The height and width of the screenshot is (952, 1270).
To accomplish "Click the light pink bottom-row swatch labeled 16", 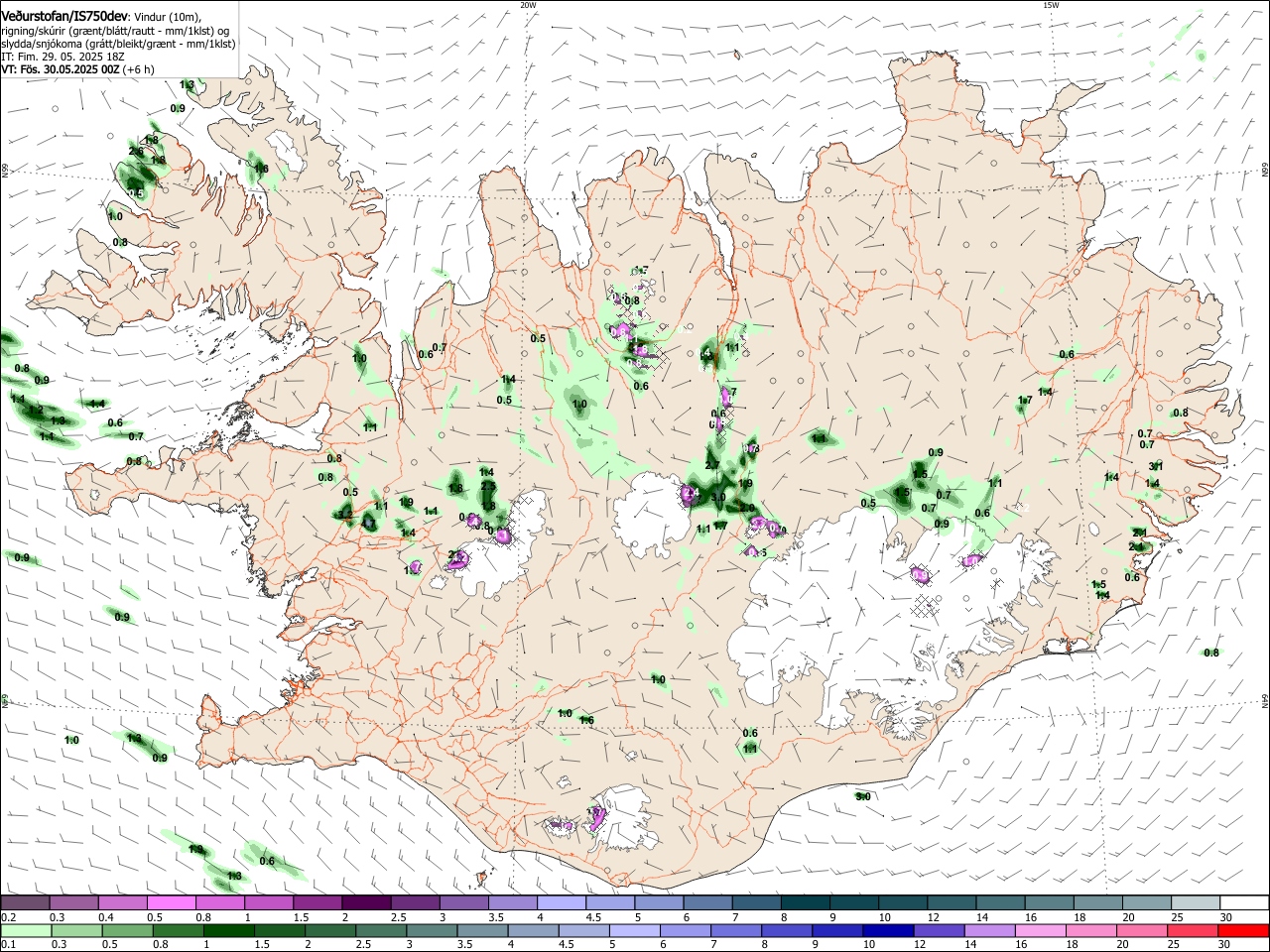I will [1039, 930].
